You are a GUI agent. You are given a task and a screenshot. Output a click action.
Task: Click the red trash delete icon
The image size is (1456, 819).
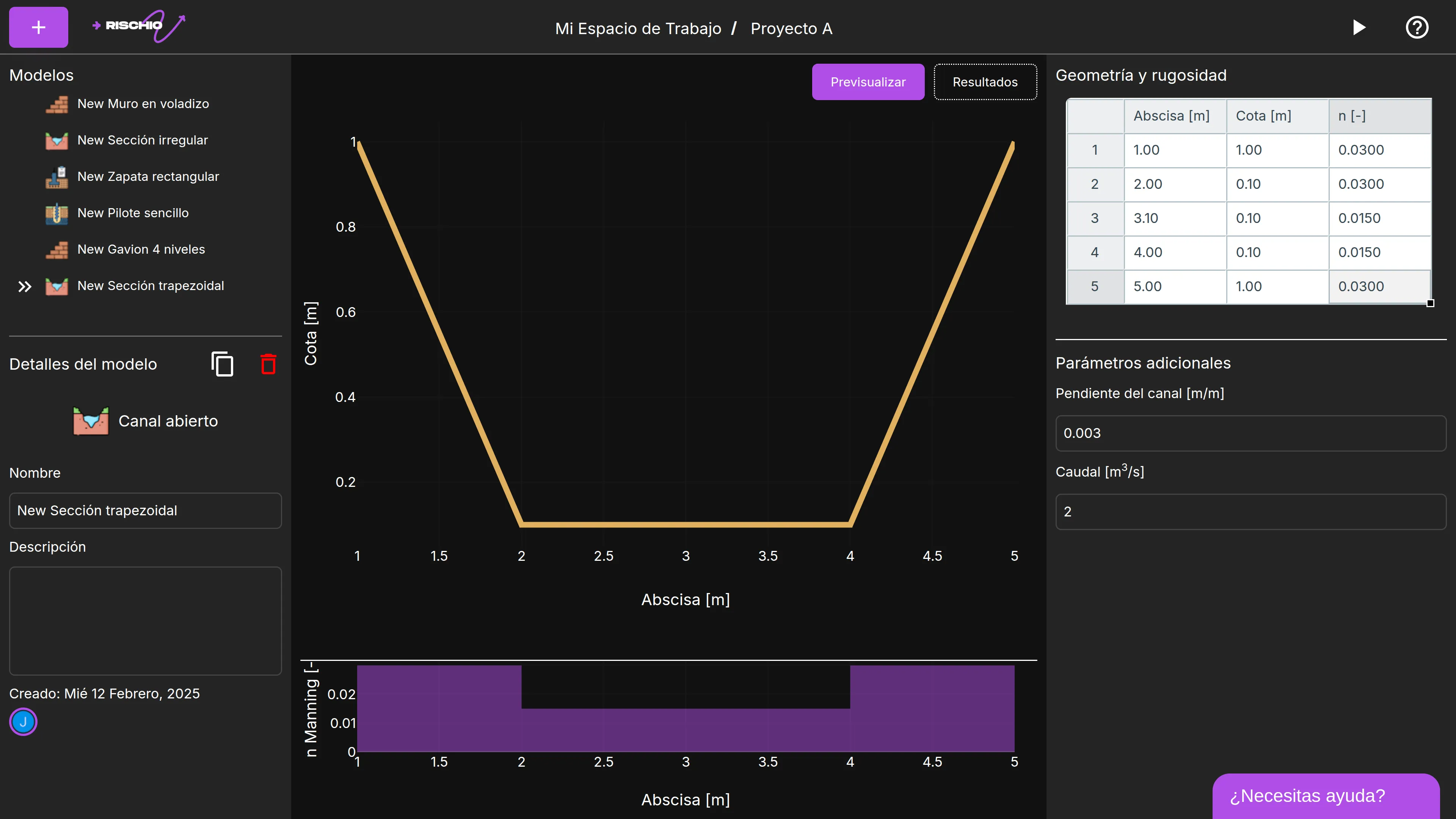(x=268, y=364)
